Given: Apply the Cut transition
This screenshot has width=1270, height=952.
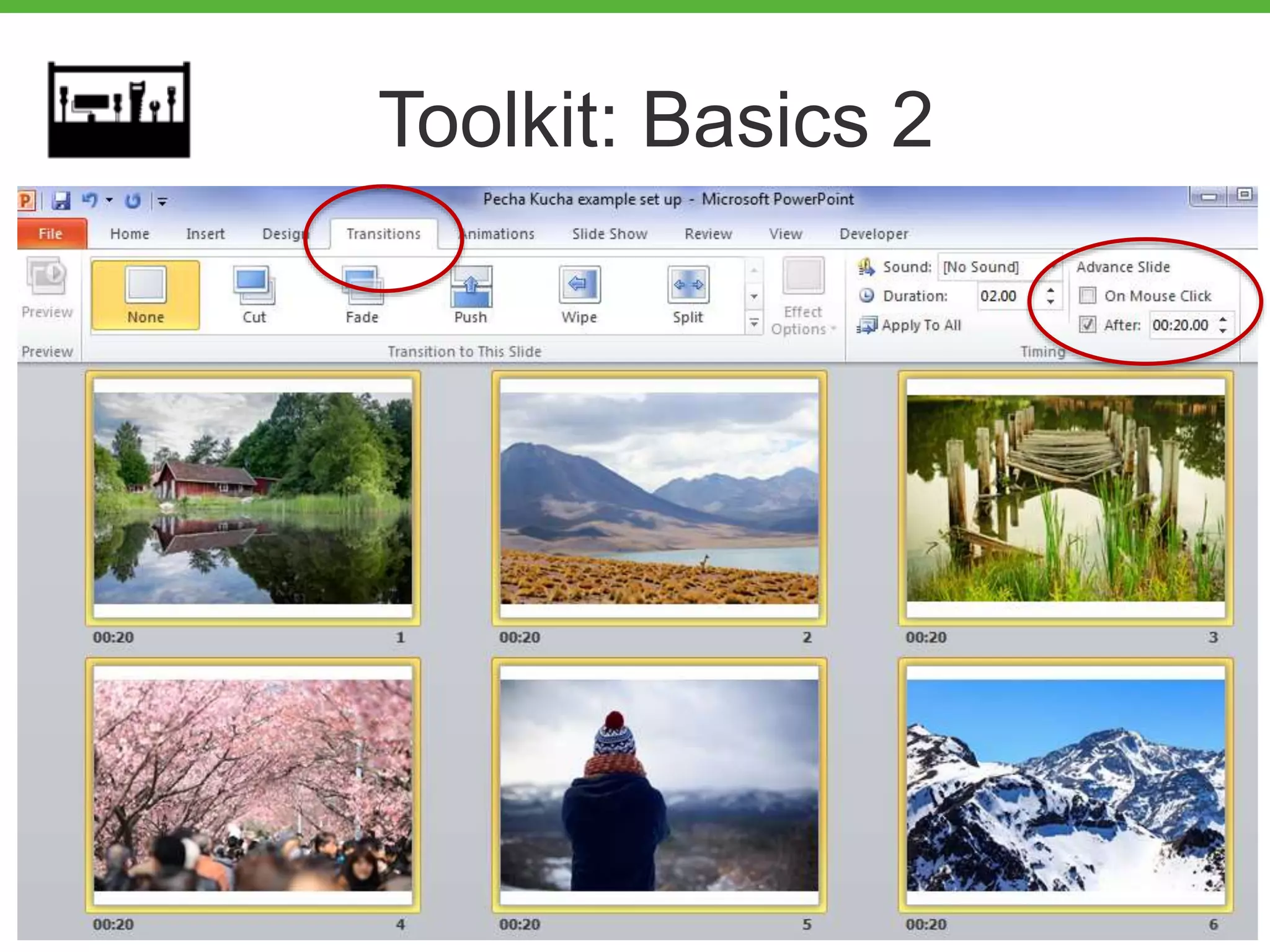Looking at the screenshot, I should 254,294.
